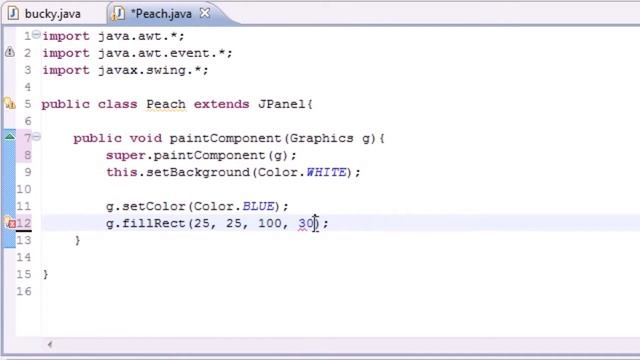Click the Java file icon on bucky.java tab
Viewport: 640px width, 360px height.
13,13
